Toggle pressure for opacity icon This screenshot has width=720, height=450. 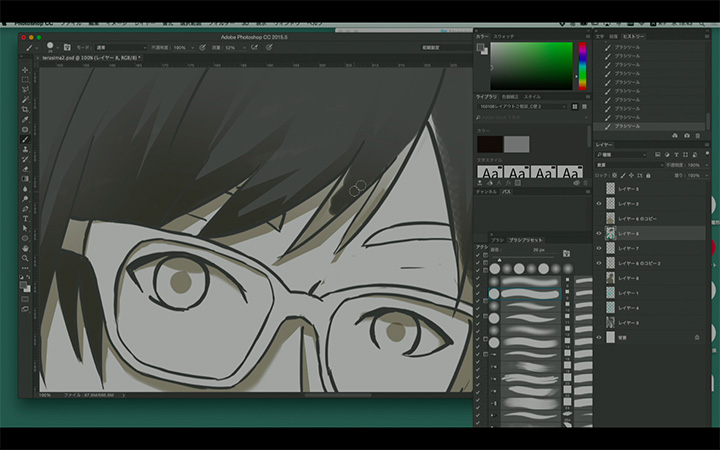pos(202,47)
